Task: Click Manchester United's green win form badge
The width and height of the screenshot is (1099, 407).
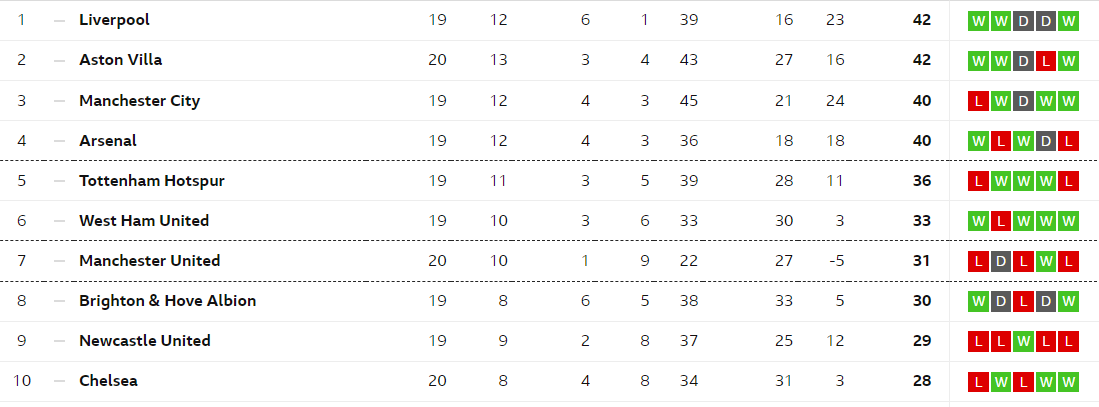Action: coord(1046,261)
